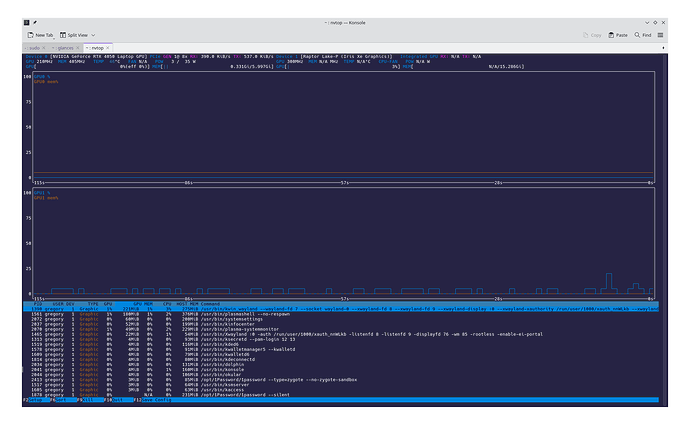Click the Paste toolbar button

pos(618,35)
